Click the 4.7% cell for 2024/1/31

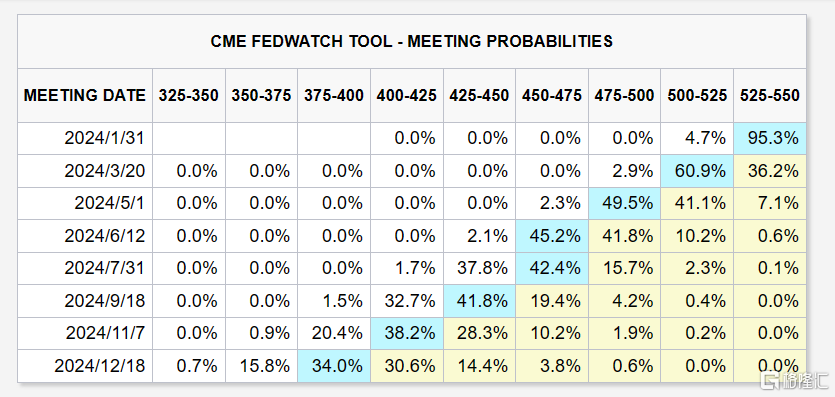697,138
